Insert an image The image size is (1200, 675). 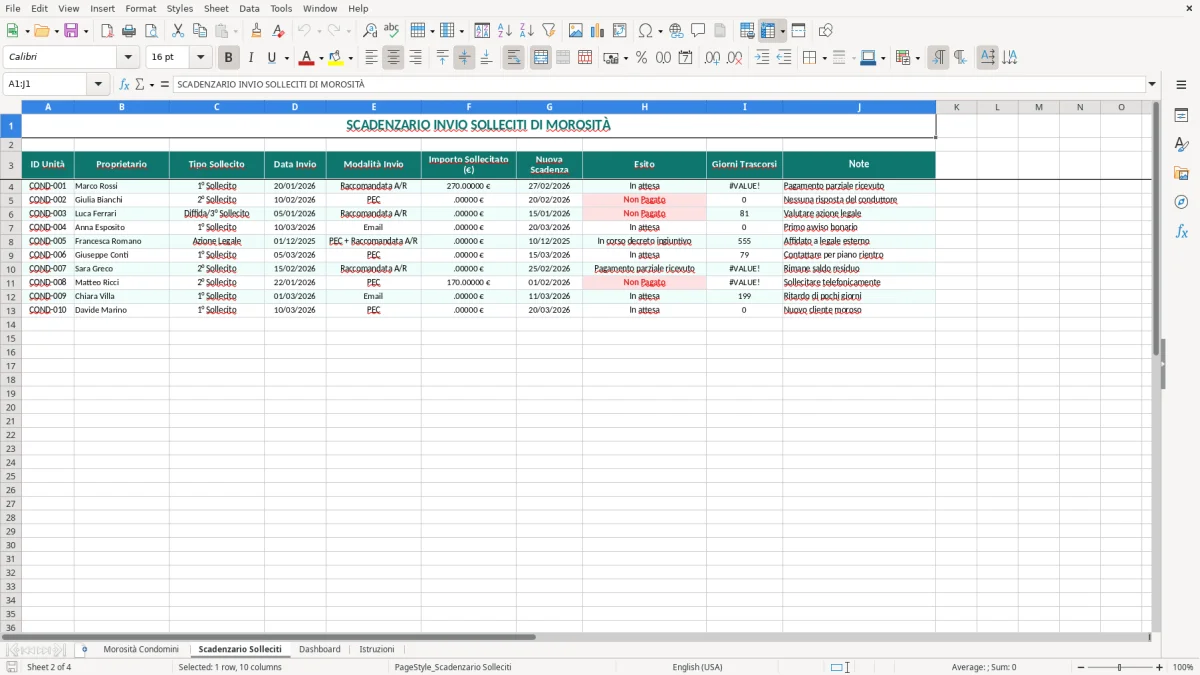coord(576,31)
